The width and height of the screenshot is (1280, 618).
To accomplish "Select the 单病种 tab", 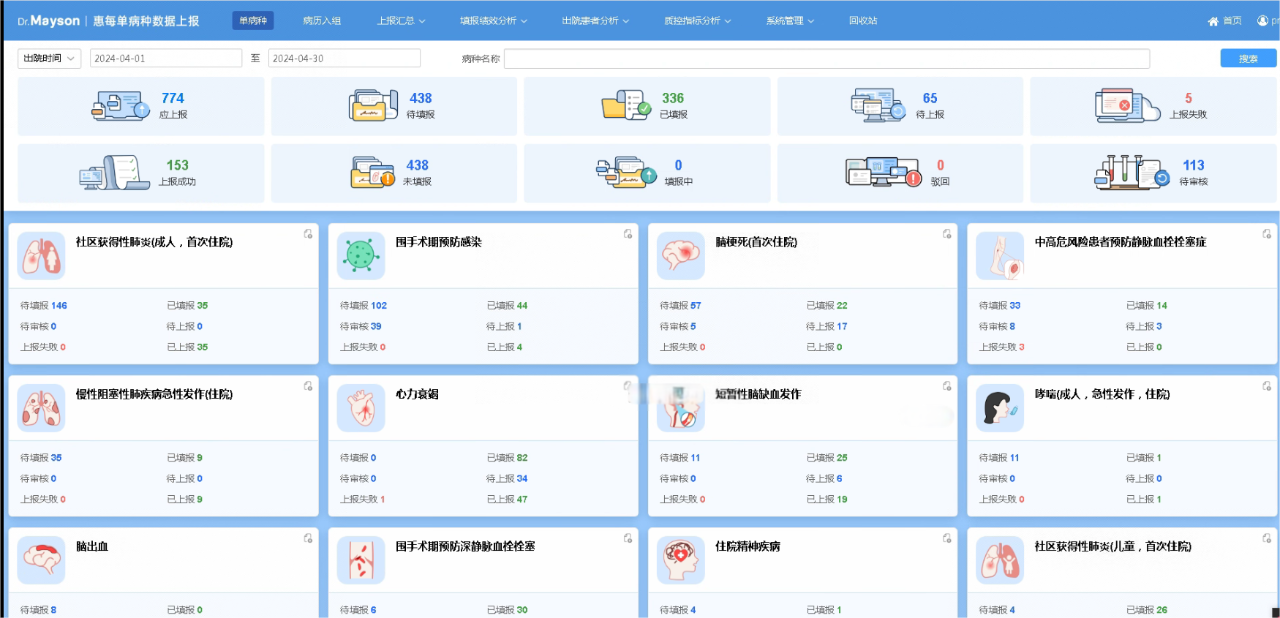I will click(x=252, y=19).
